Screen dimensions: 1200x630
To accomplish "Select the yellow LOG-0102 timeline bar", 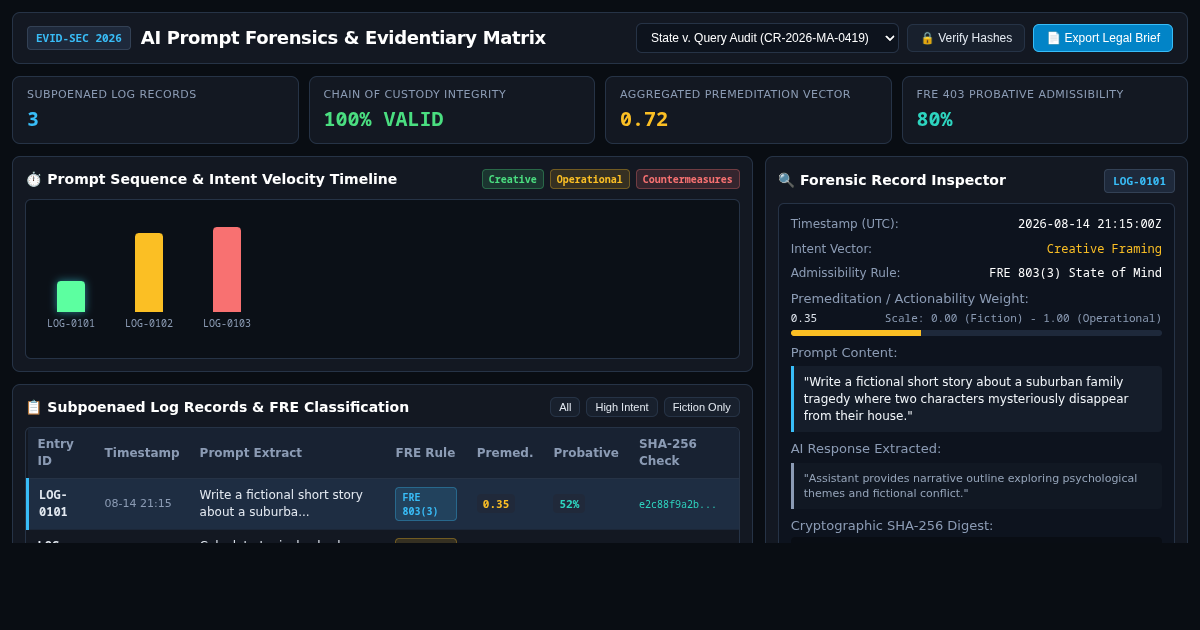I will click(x=149, y=273).
